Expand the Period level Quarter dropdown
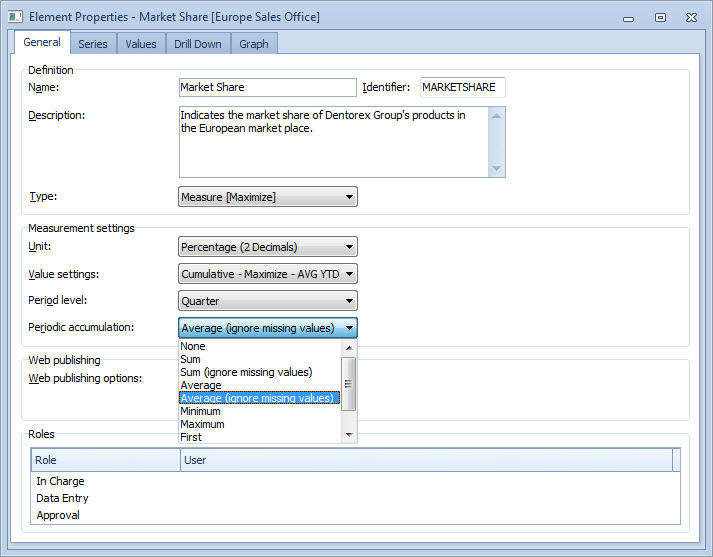This screenshot has width=713, height=557. (267, 301)
